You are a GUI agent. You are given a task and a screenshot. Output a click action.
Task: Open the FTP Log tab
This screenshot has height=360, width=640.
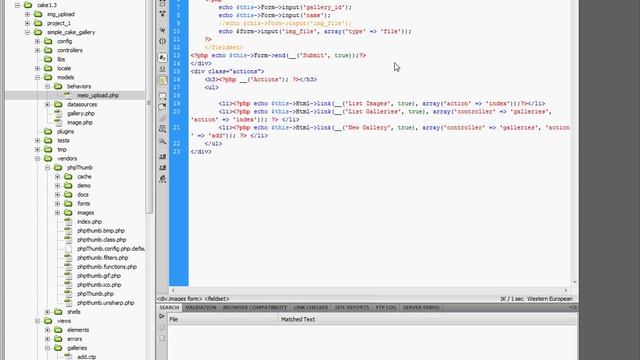(x=386, y=307)
